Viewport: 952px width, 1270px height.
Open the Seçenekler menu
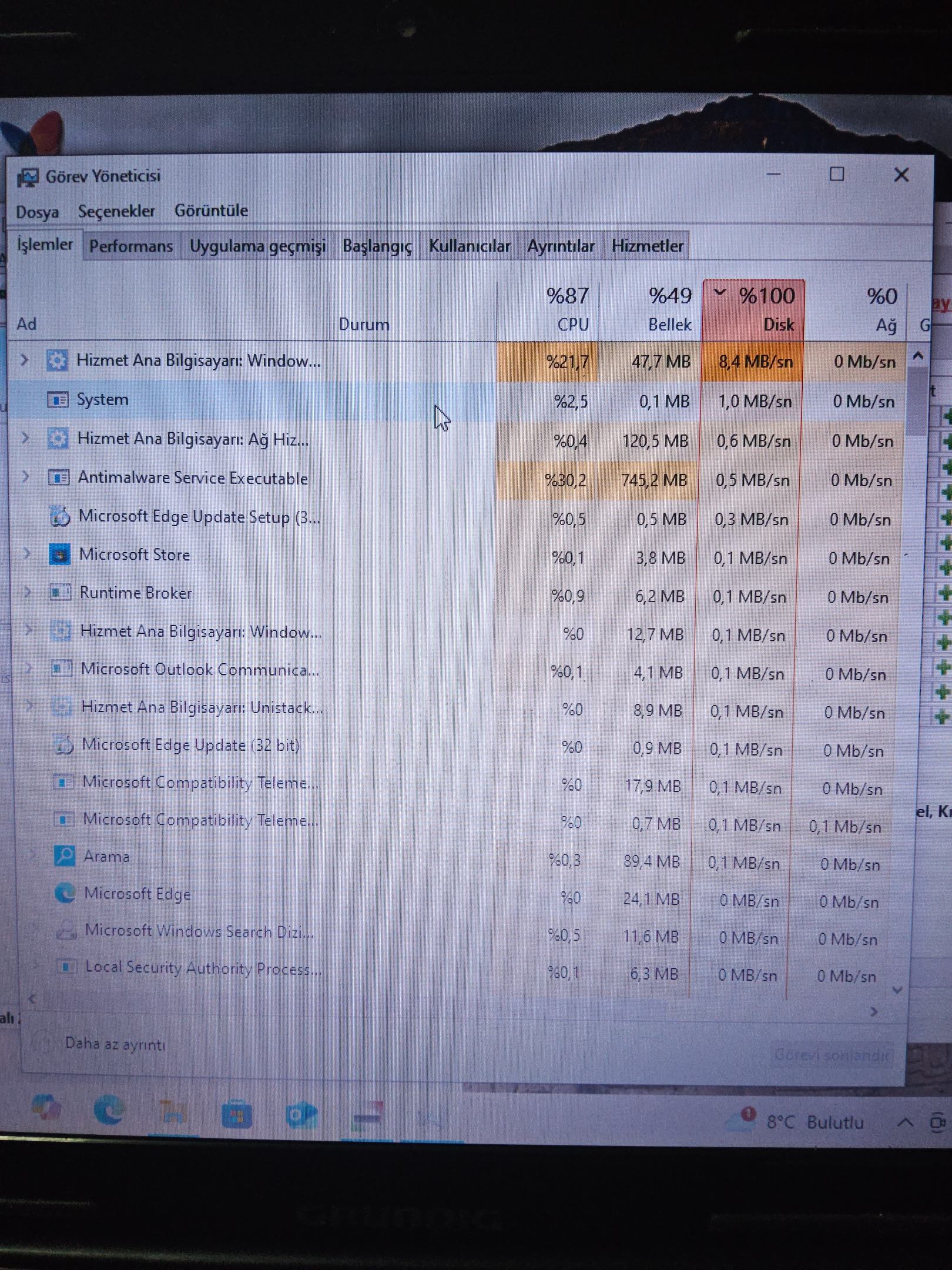[x=116, y=211]
